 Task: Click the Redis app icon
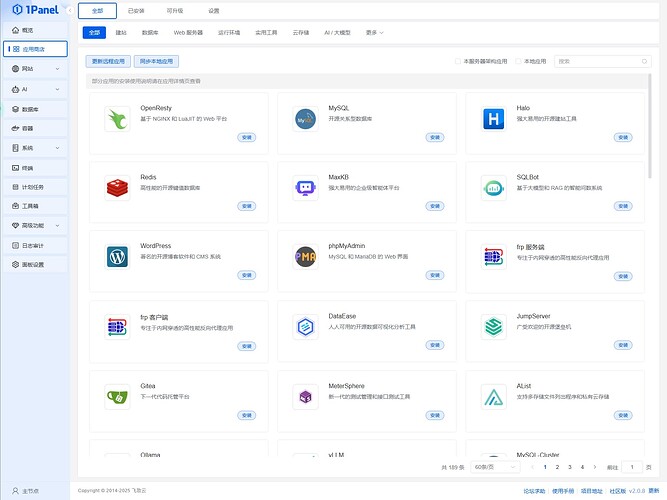(117, 188)
